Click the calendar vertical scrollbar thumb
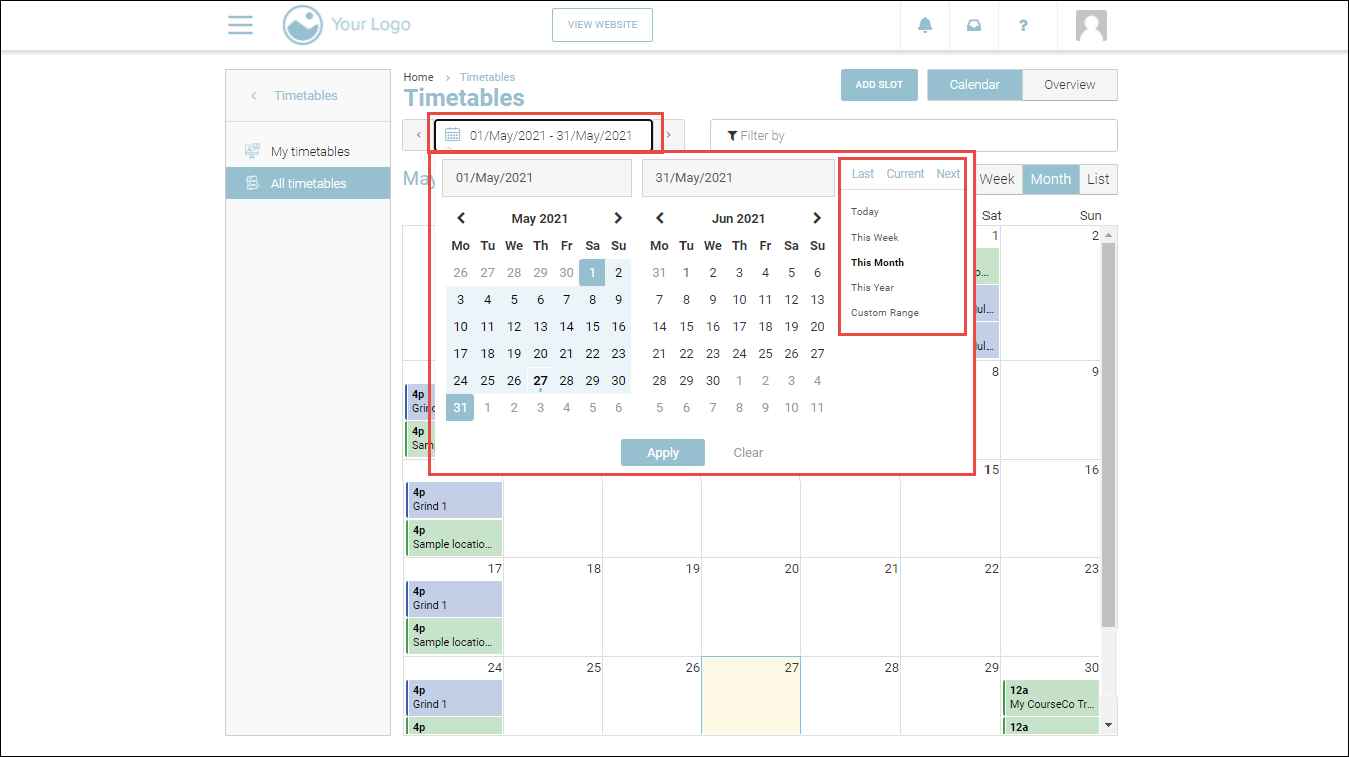Screen dimensions: 1349x757 tap(1107, 430)
